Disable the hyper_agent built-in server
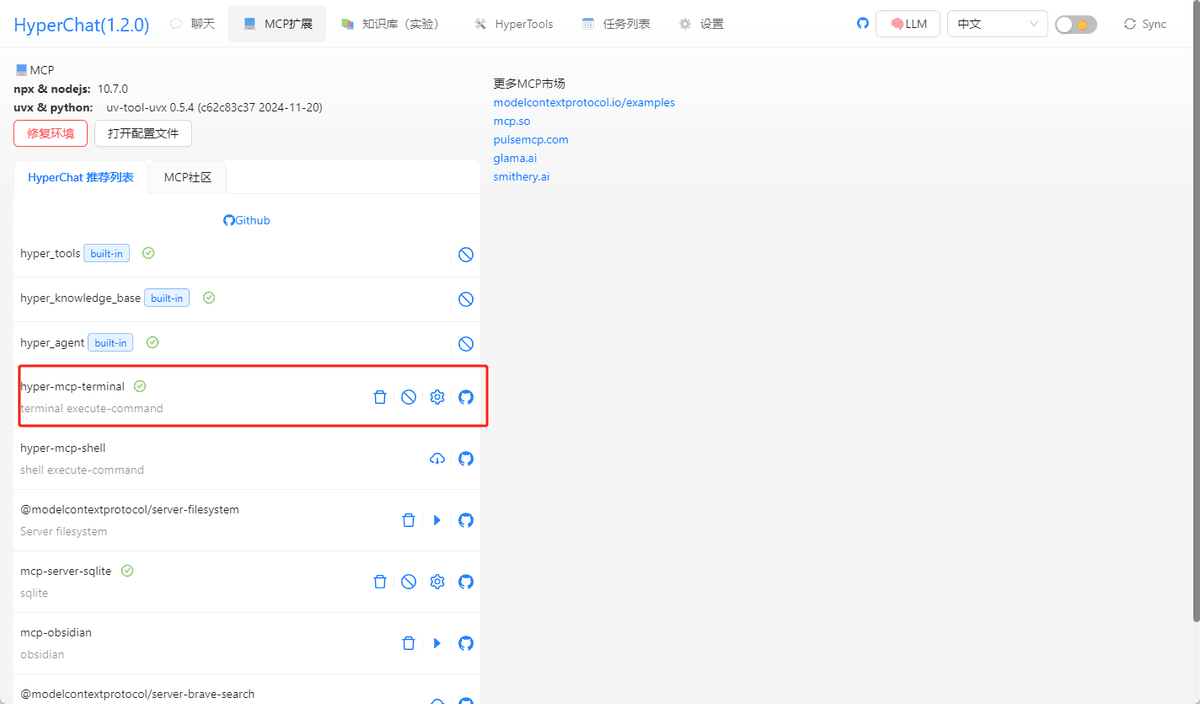The width and height of the screenshot is (1200, 704). tap(466, 344)
